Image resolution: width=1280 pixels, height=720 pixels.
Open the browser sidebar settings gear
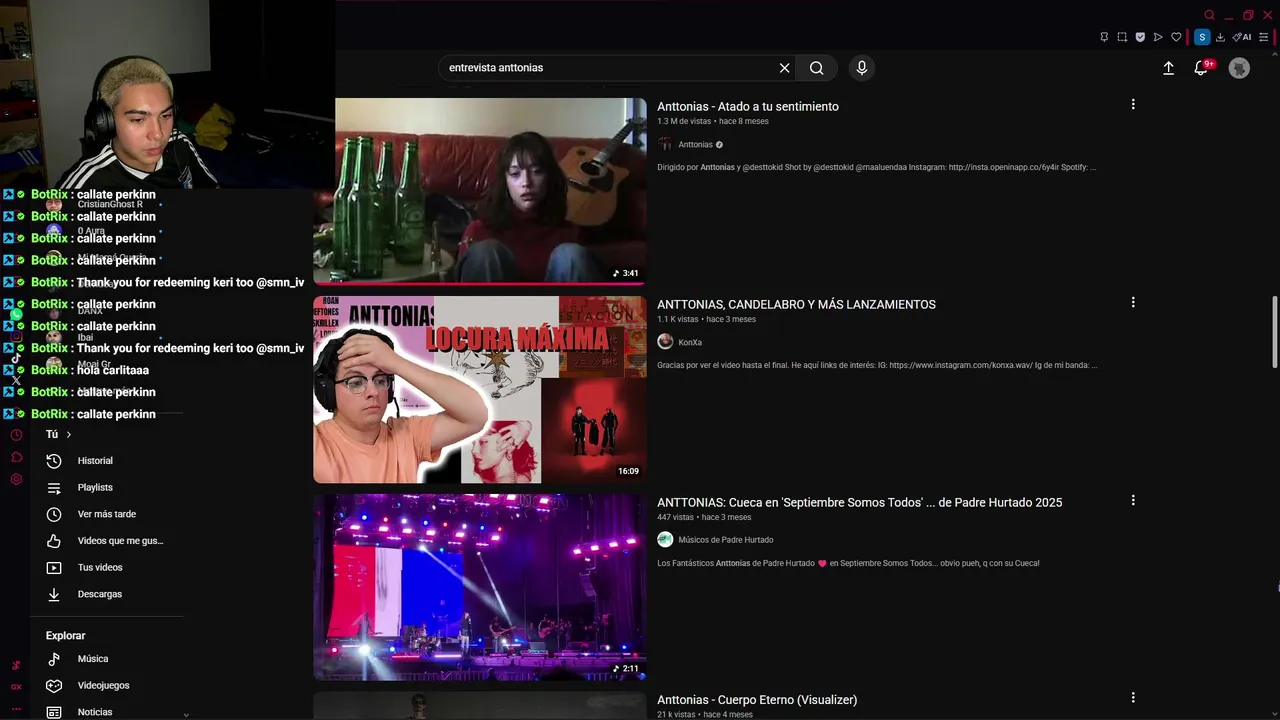pos(16,479)
